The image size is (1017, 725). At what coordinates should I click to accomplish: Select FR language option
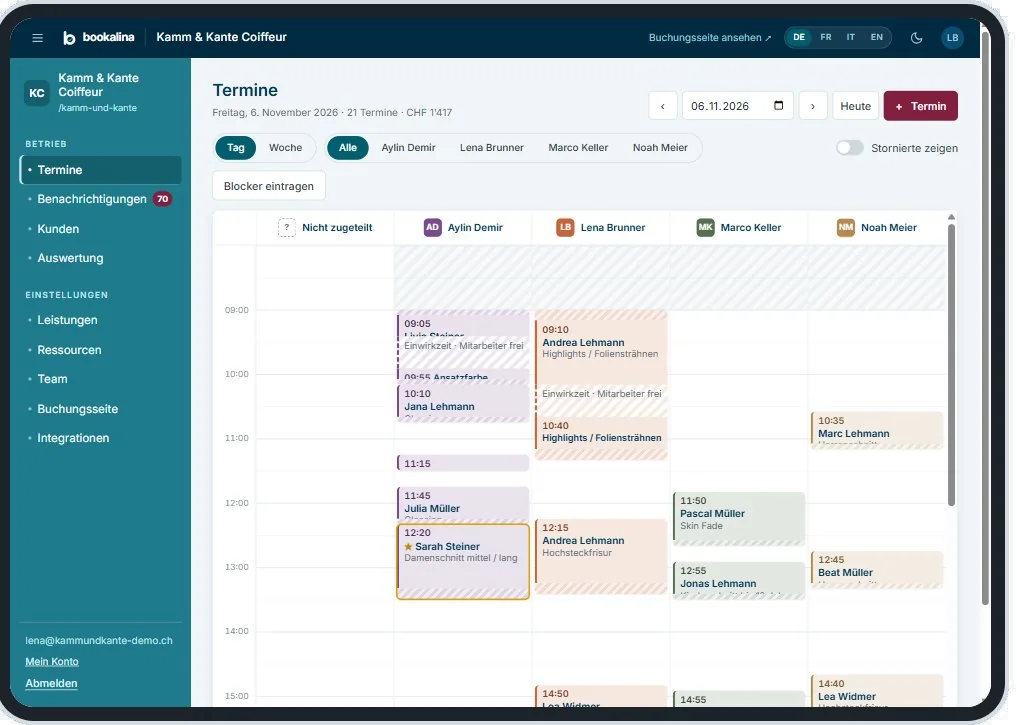[826, 38]
